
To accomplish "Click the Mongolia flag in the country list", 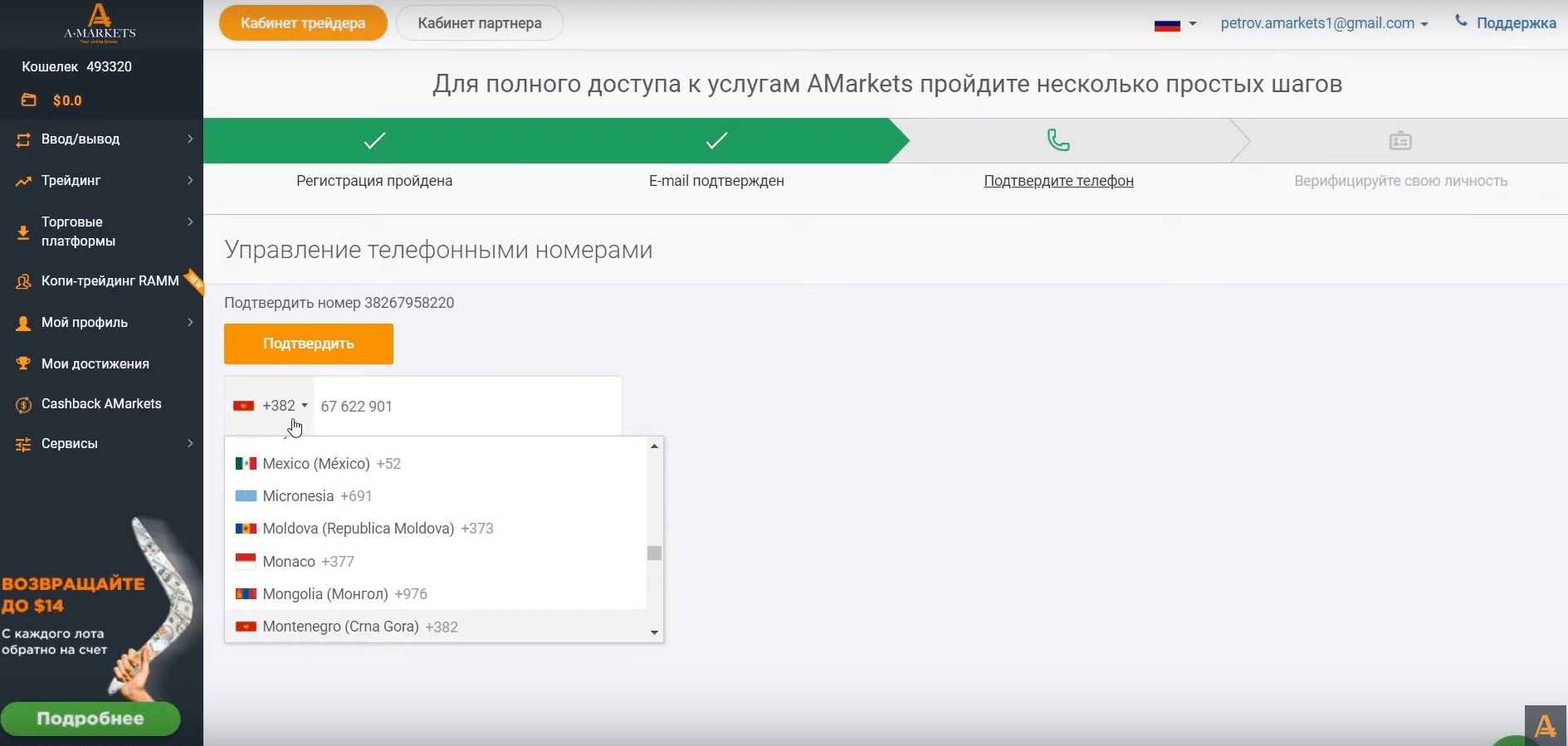I will (246, 594).
